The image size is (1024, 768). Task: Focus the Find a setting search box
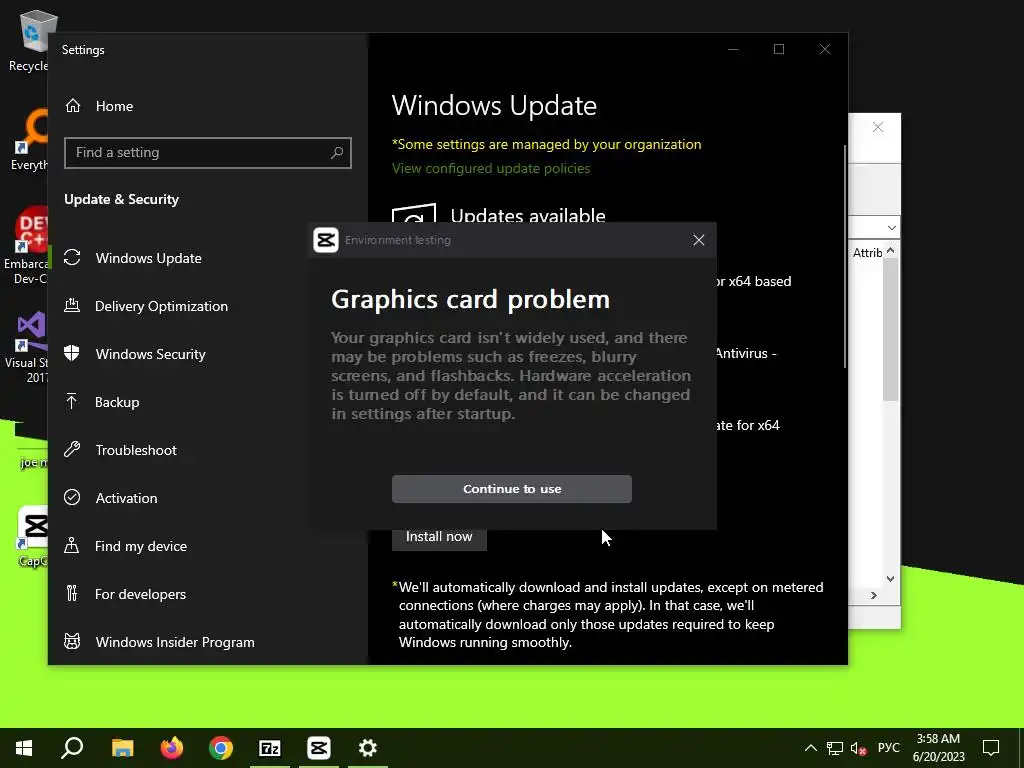click(x=208, y=152)
